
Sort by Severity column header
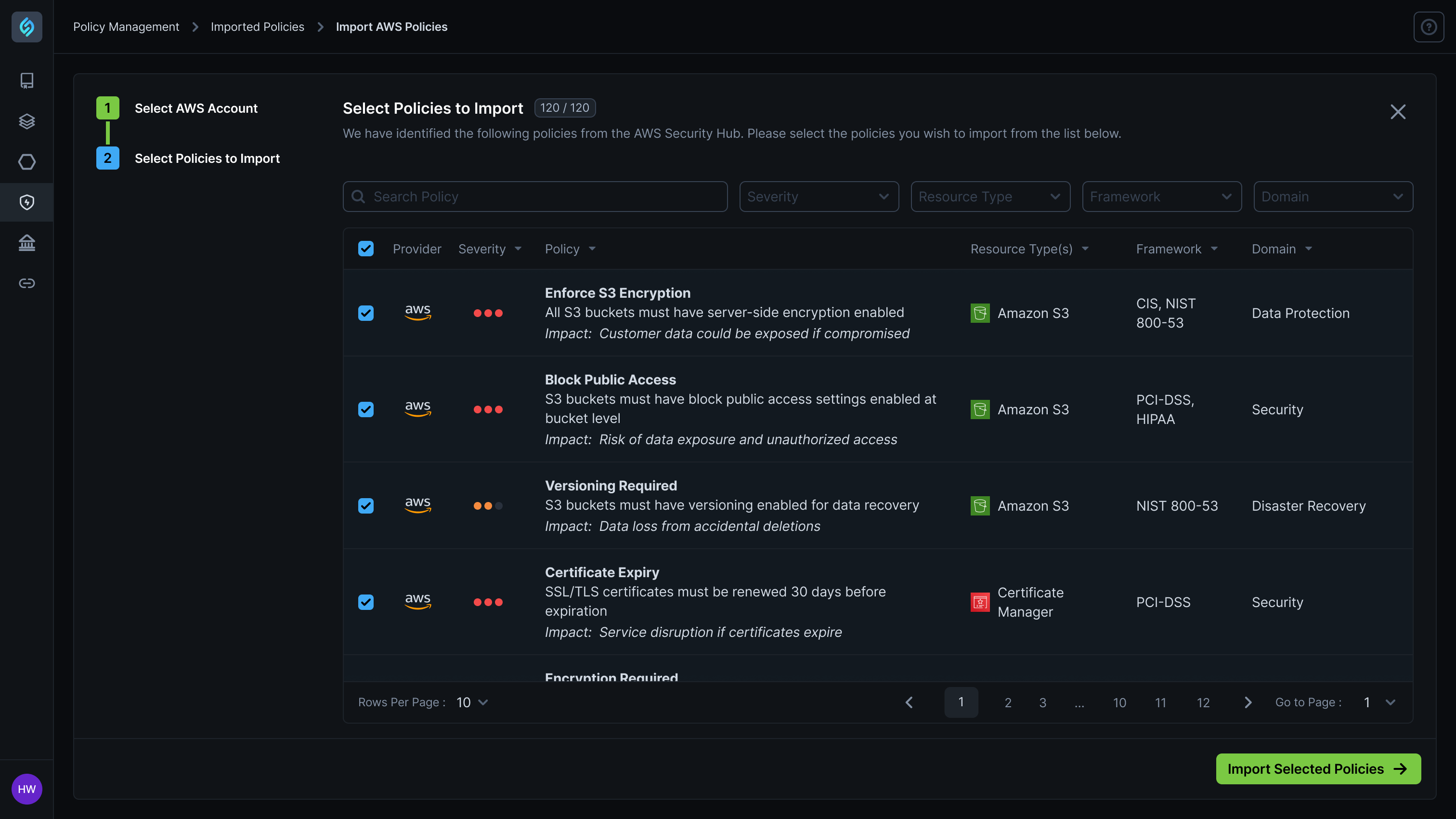tap(490, 249)
